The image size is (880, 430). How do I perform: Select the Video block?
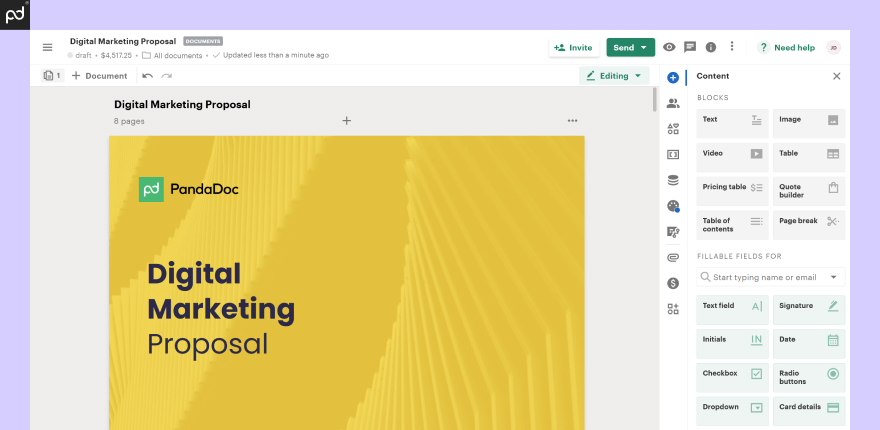click(x=732, y=157)
